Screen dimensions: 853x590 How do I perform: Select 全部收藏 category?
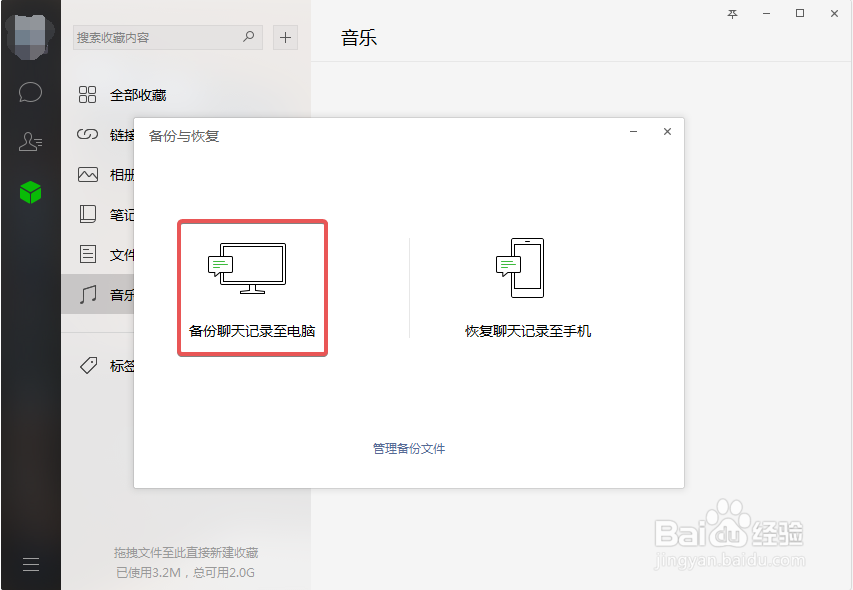tap(138, 95)
